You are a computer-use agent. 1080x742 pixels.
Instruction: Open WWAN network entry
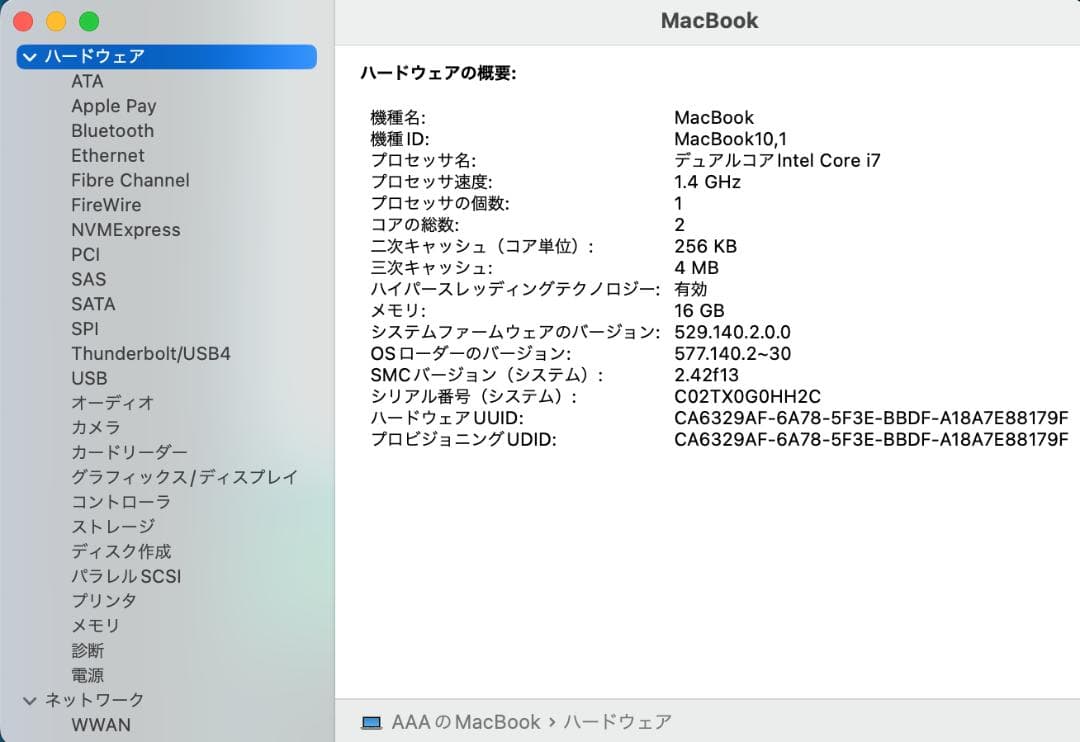pyautogui.click(x=101, y=725)
